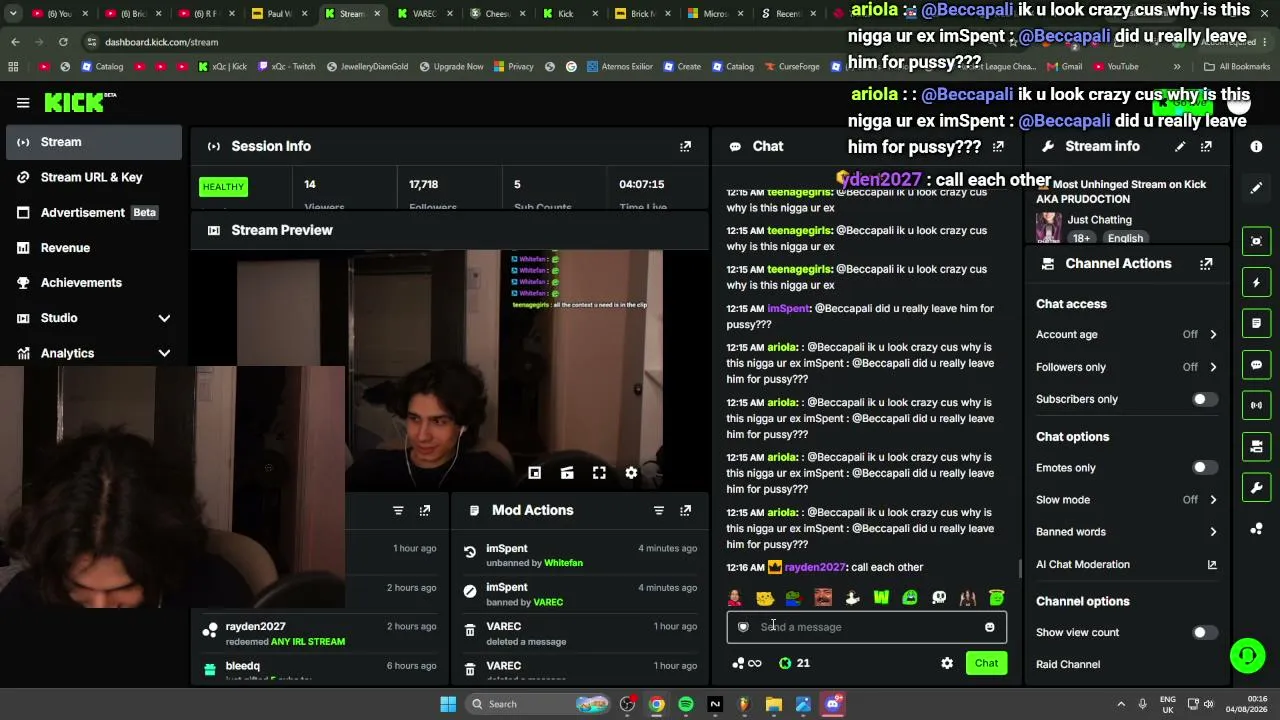The height and width of the screenshot is (720, 1280).
Task: Open the green support headset bubble
Action: click(x=1247, y=656)
